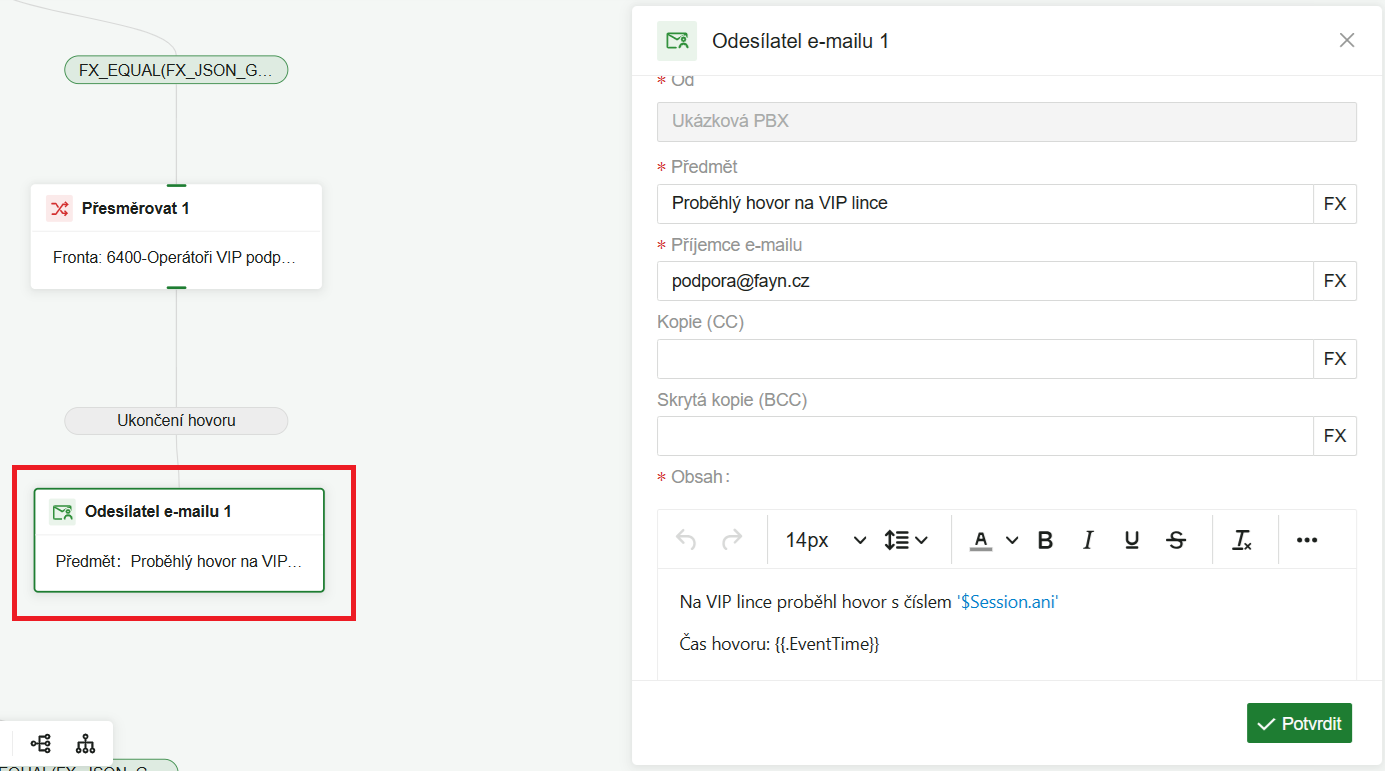Apply underline formatting in editor
This screenshot has height=771, width=1385.
(x=1132, y=540)
